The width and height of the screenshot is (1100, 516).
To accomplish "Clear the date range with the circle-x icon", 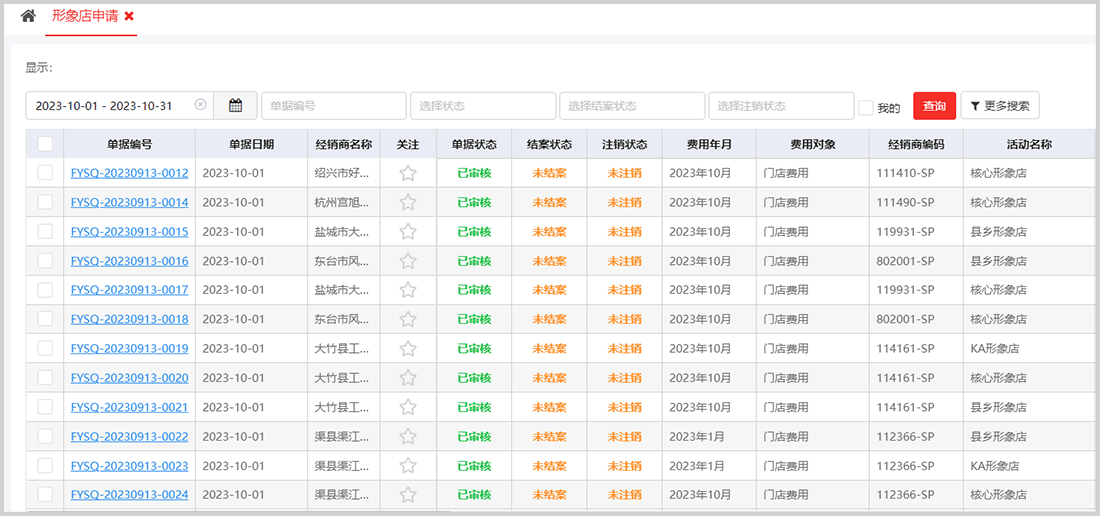I will pyautogui.click(x=200, y=105).
